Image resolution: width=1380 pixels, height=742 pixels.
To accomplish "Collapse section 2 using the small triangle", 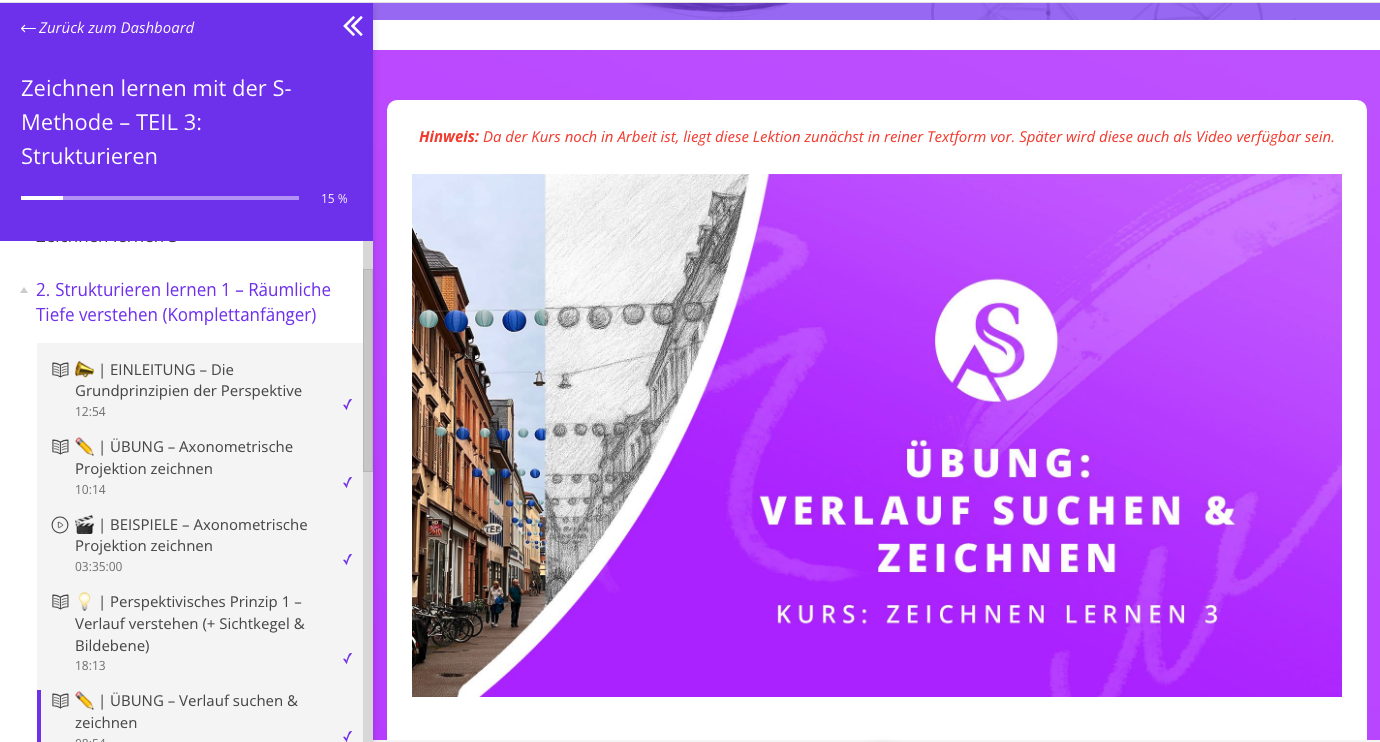I will pos(24,290).
